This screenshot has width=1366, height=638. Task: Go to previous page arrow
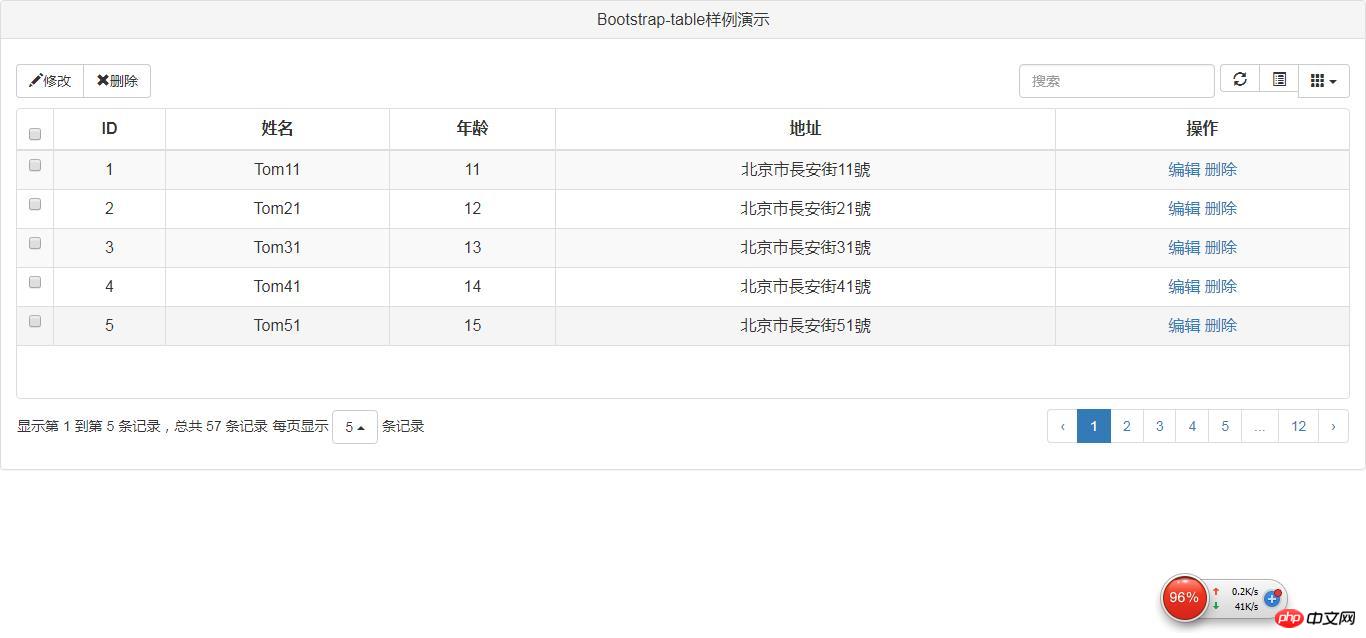[x=1062, y=426]
